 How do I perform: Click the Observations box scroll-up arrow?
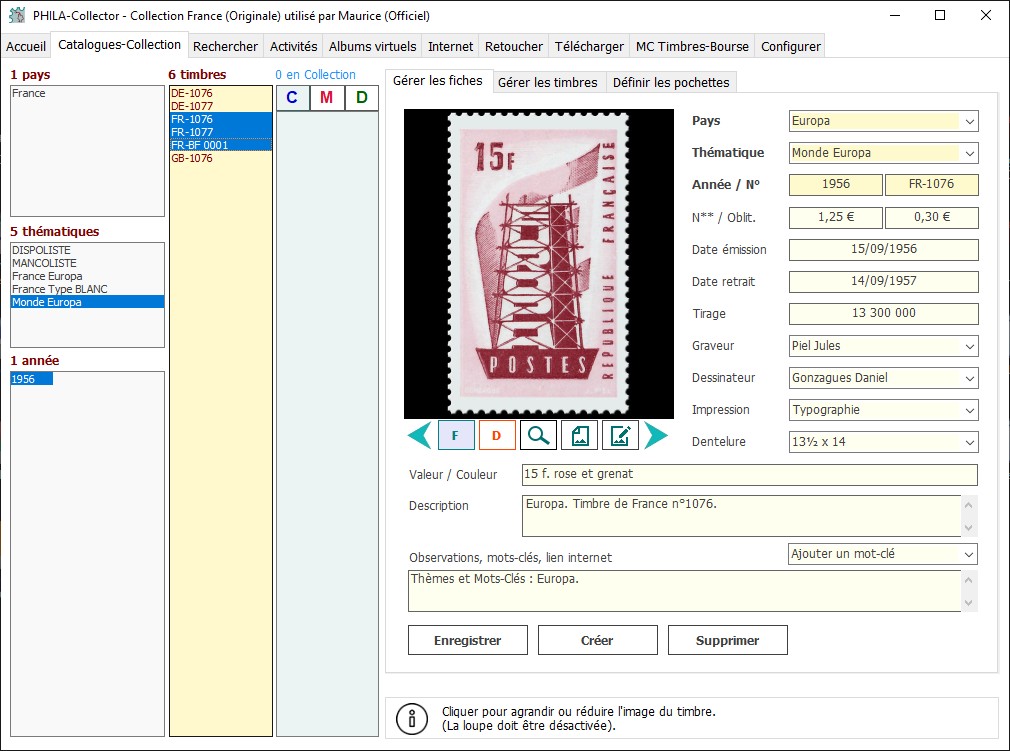[969, 580]
